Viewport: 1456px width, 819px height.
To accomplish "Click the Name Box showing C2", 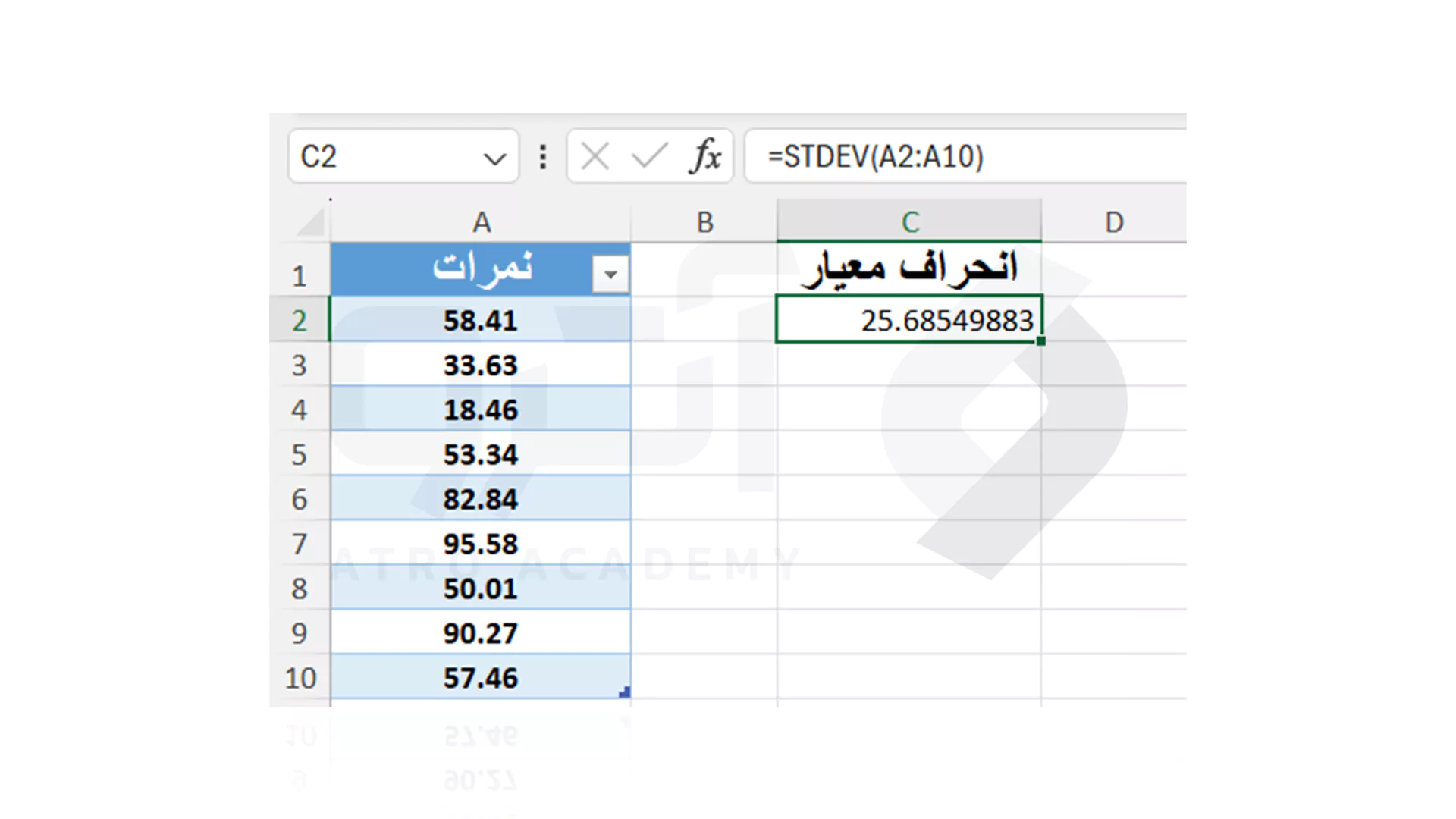I will pos(403,156).
